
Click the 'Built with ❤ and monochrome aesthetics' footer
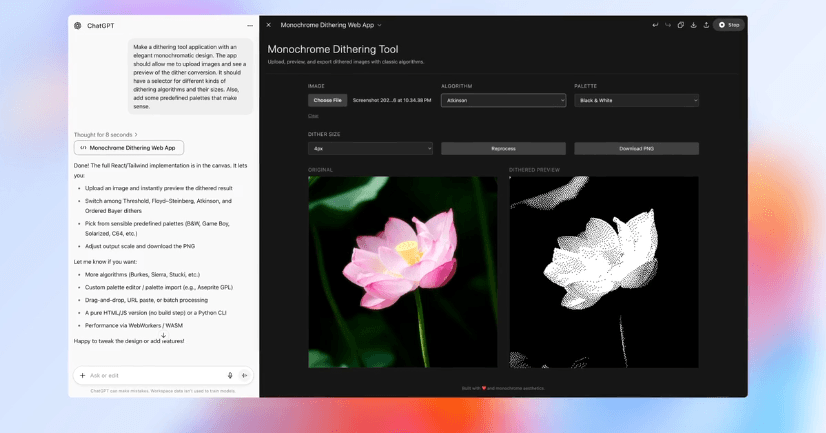coord(503,388)
